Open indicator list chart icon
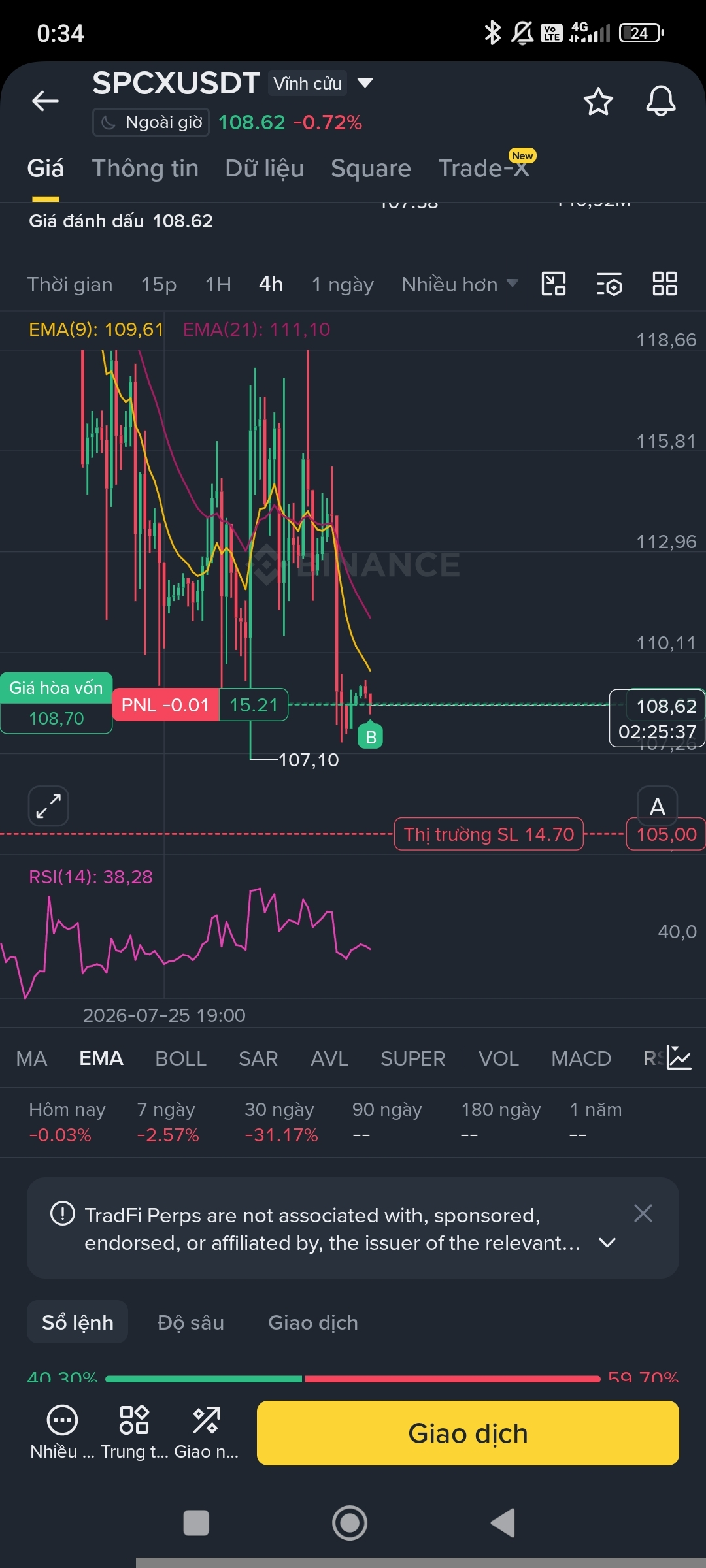The height and width of the screenshot is (1568, 706). pos(679,1057)
